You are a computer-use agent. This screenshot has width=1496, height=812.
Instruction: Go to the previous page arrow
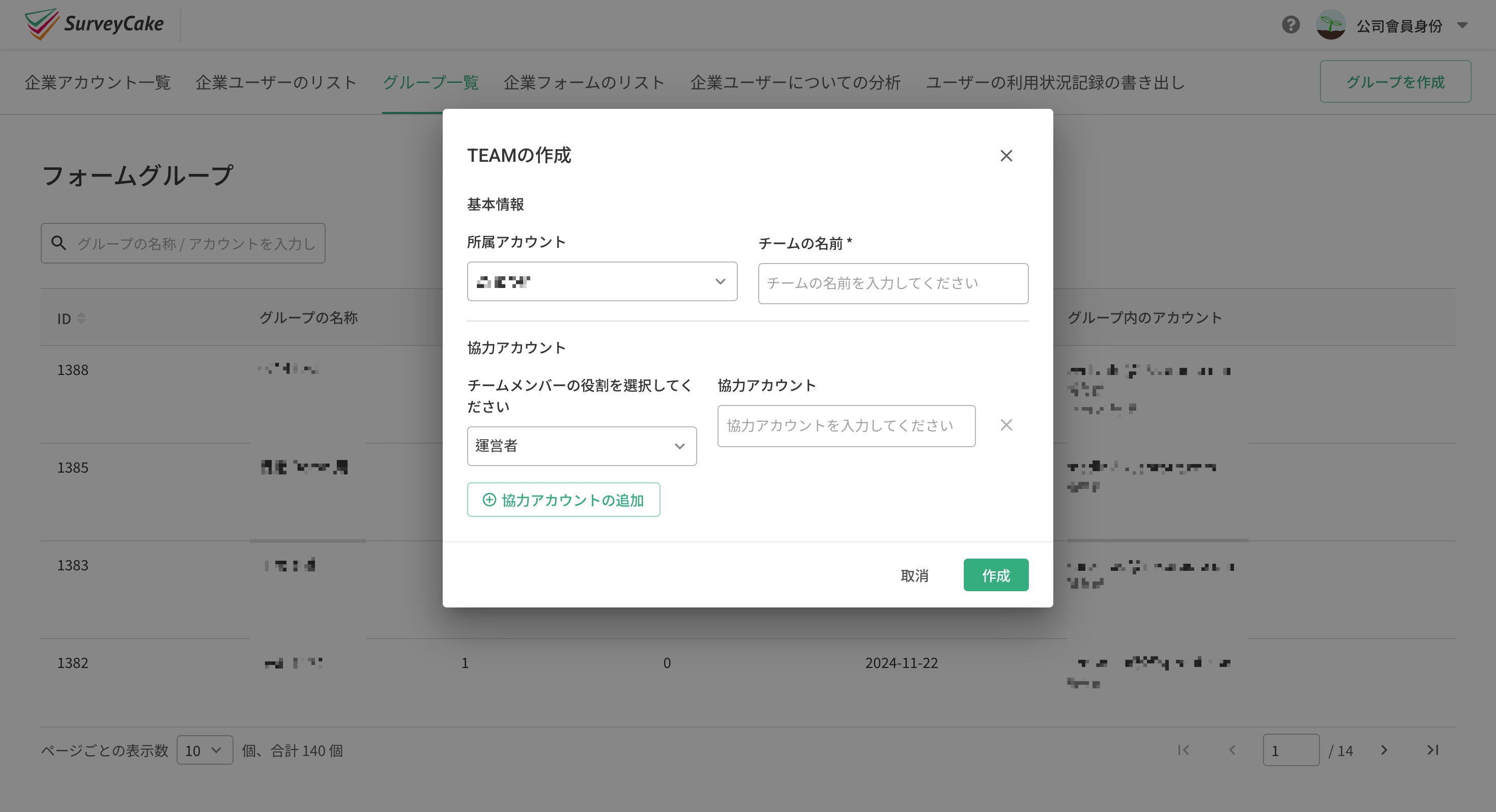(1232, 750)
